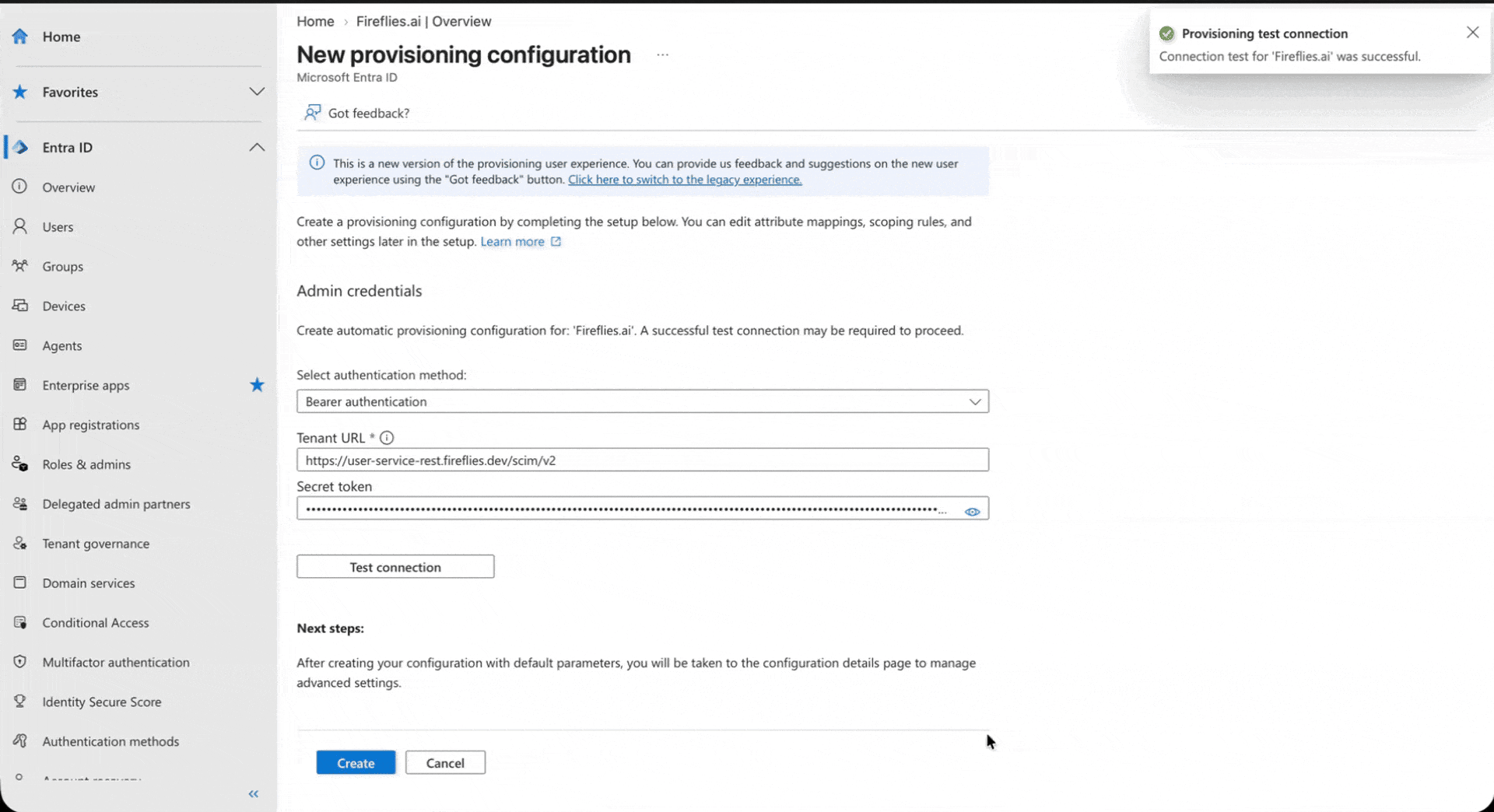Click the Learn more link
The width and height of the screenshot is (1494, 812).
pos(513,242)
